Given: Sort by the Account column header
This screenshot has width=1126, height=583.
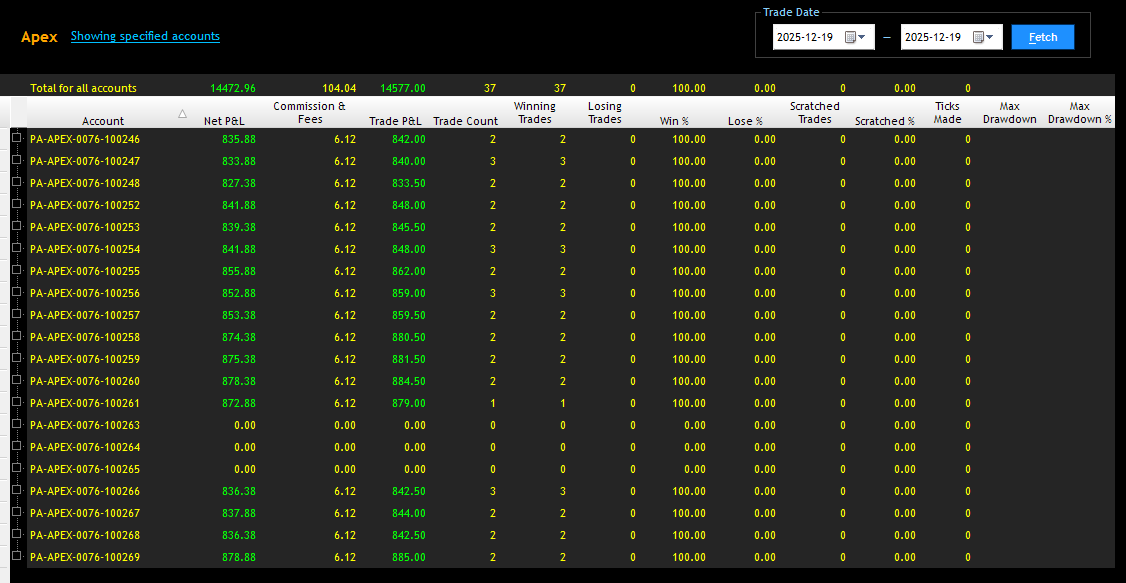Looking at the screenshot, I should click(103, 121).
